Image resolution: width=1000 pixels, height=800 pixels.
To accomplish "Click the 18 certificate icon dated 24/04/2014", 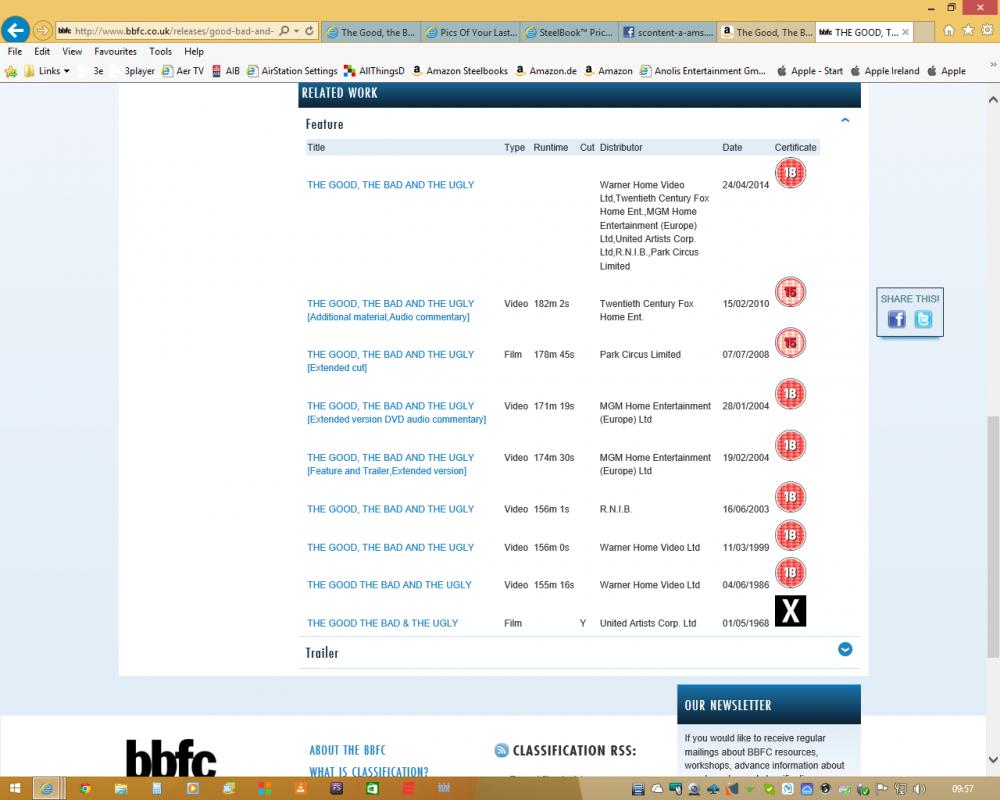I will (x=790, y=173).
